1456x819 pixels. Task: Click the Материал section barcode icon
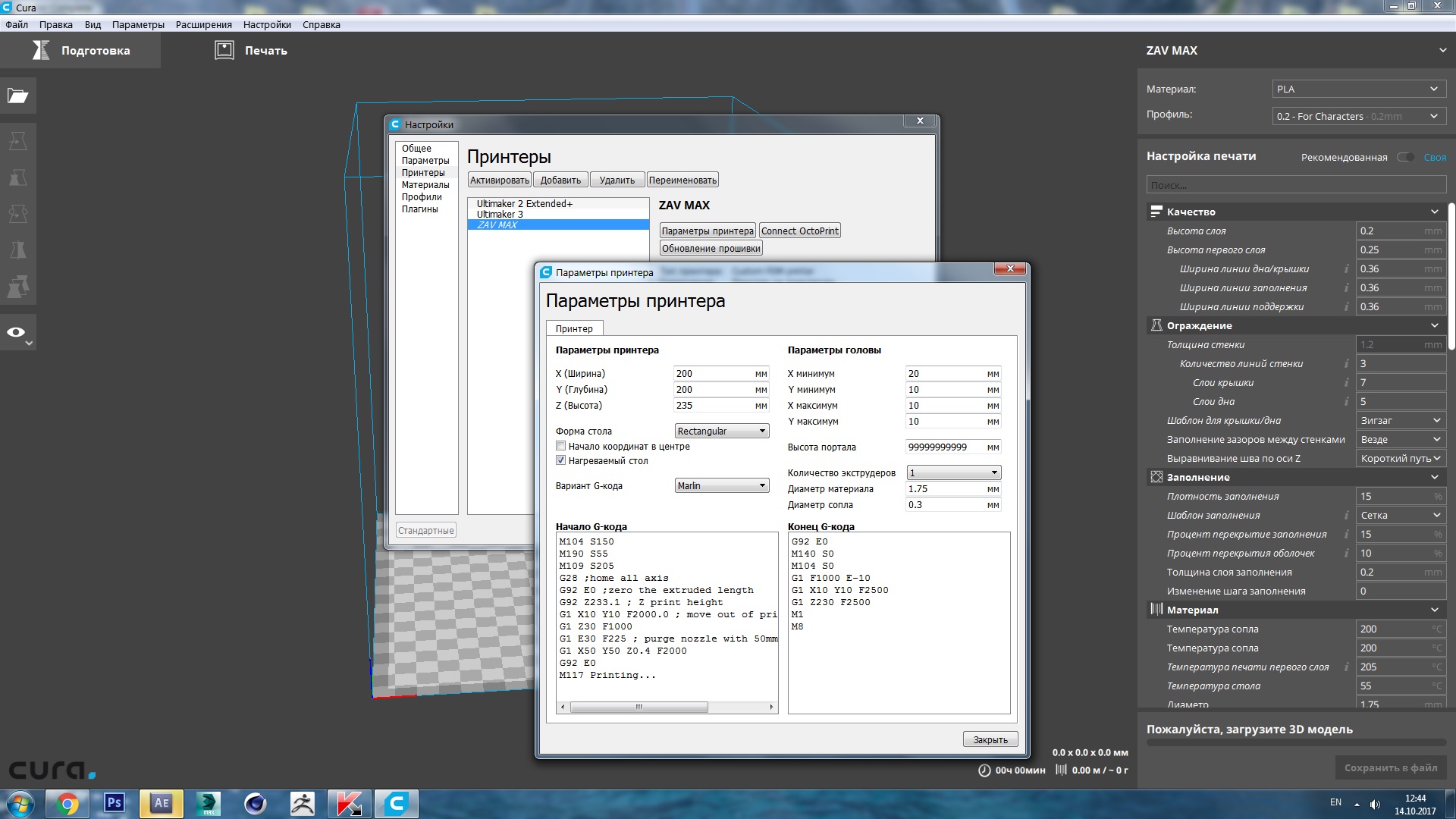1156,610
